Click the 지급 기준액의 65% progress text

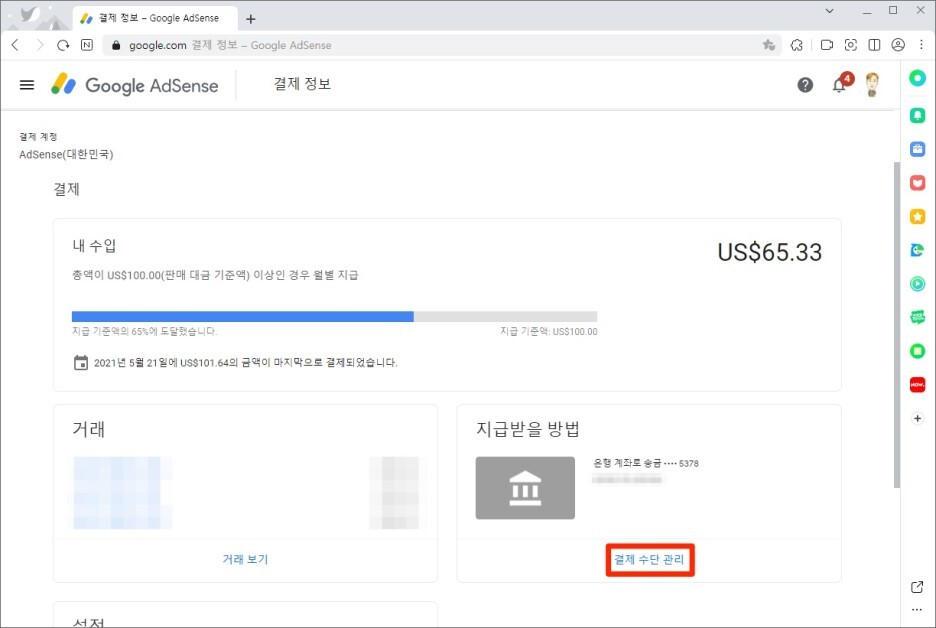point(144,331)
